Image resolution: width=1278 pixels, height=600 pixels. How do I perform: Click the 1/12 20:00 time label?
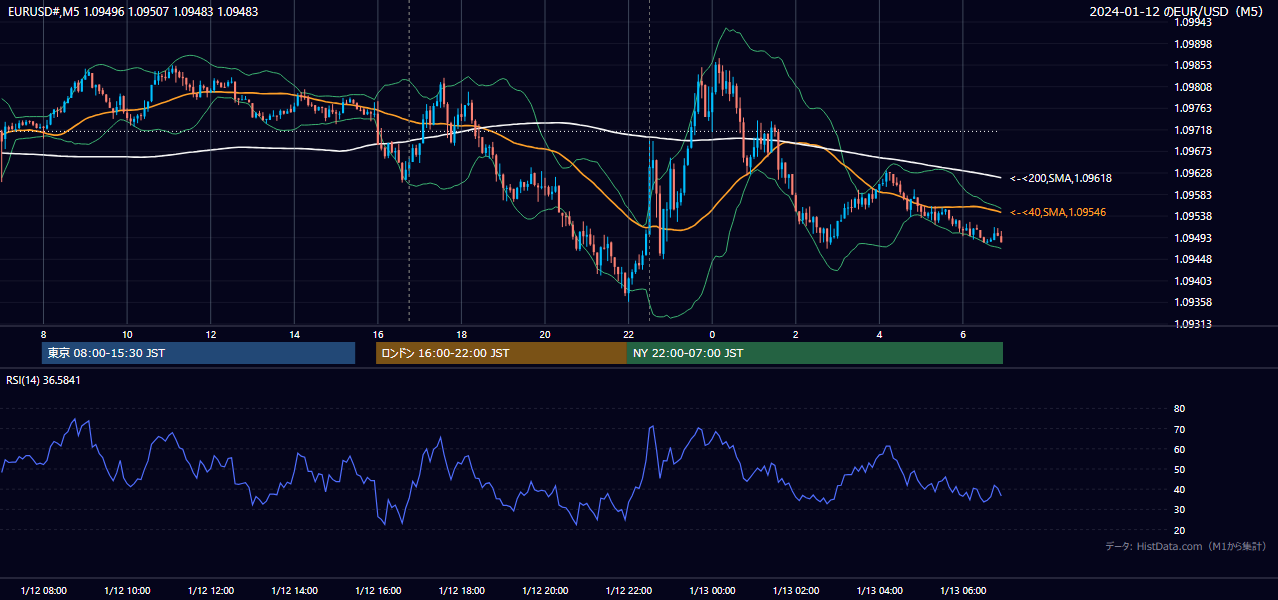pyautogui.click(x=545, y=590)
